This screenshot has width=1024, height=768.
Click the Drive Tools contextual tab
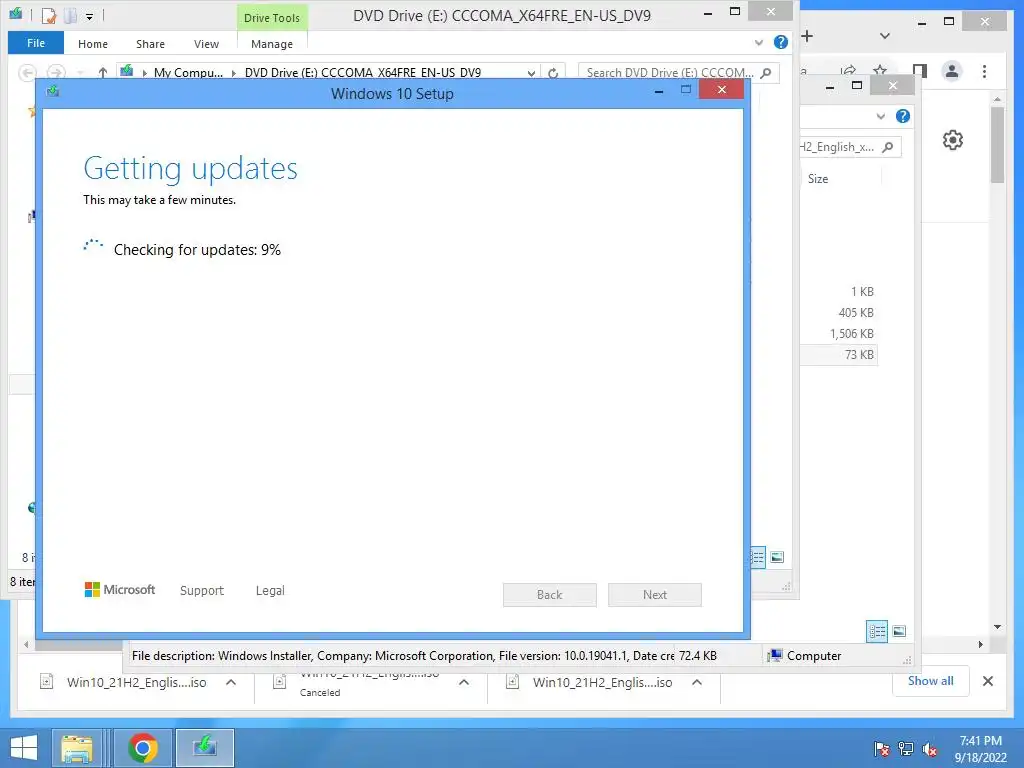272,18
